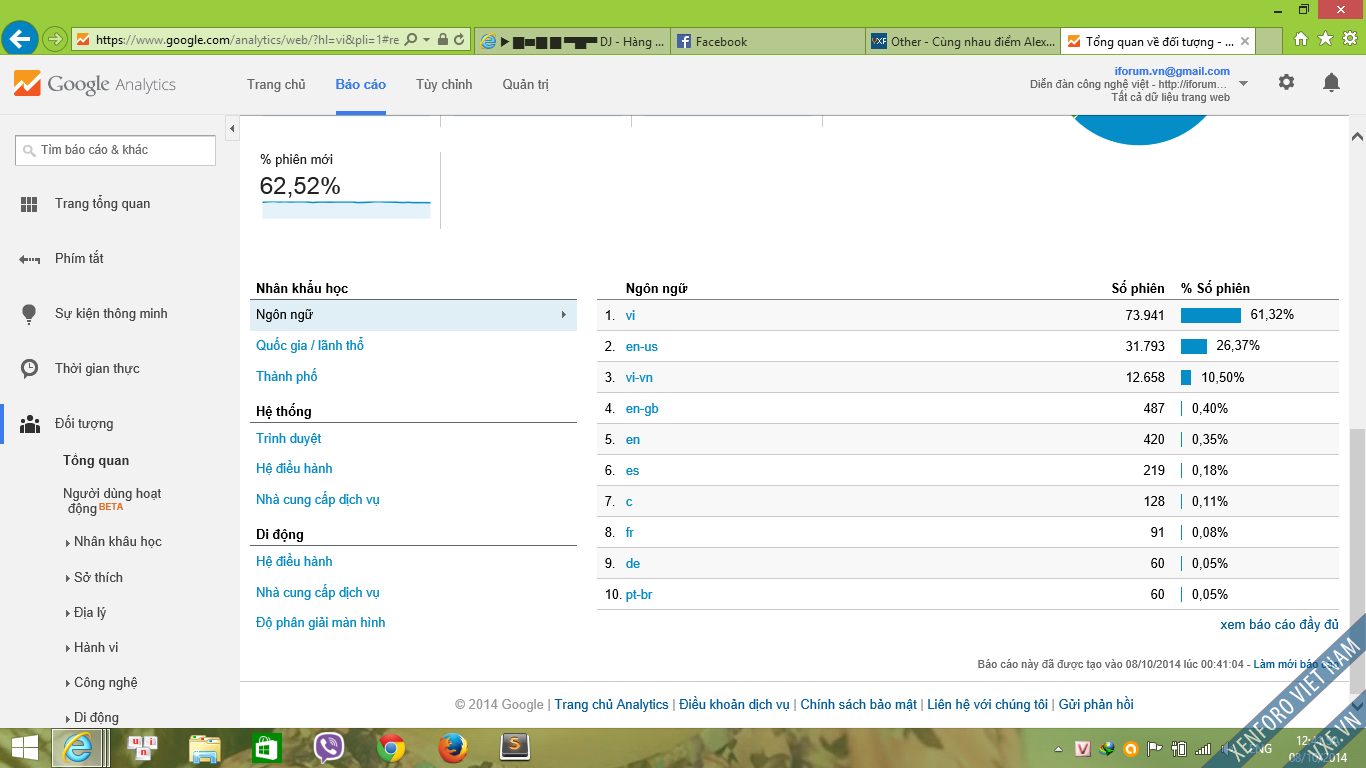1366x768 pixels.
Task: Switch to Tùy chỉnh tab
Action: 444,84
